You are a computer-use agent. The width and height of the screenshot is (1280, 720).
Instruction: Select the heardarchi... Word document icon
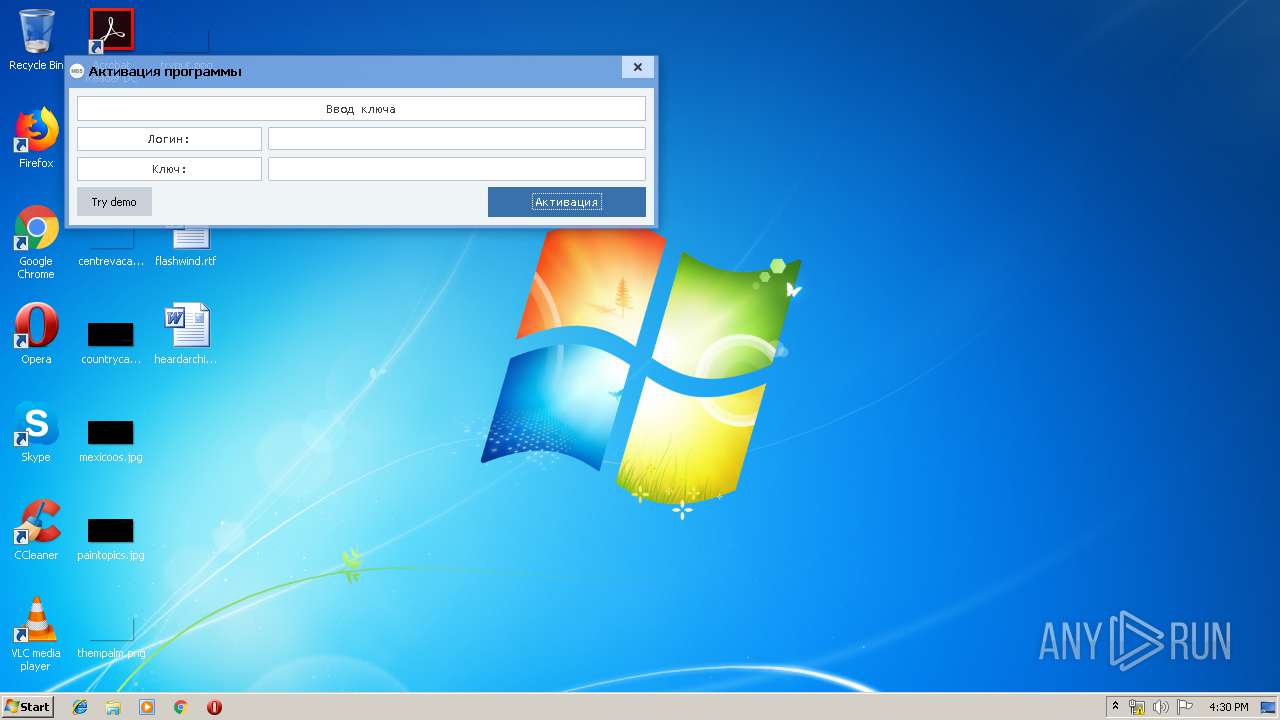[186, 334]
